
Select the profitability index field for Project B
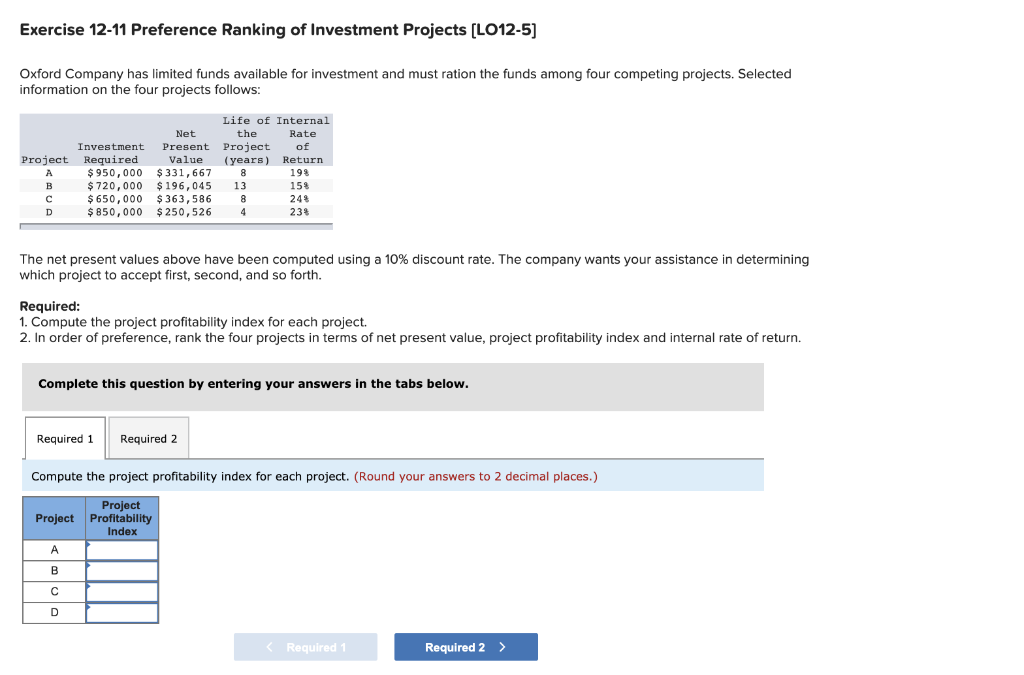122,570
